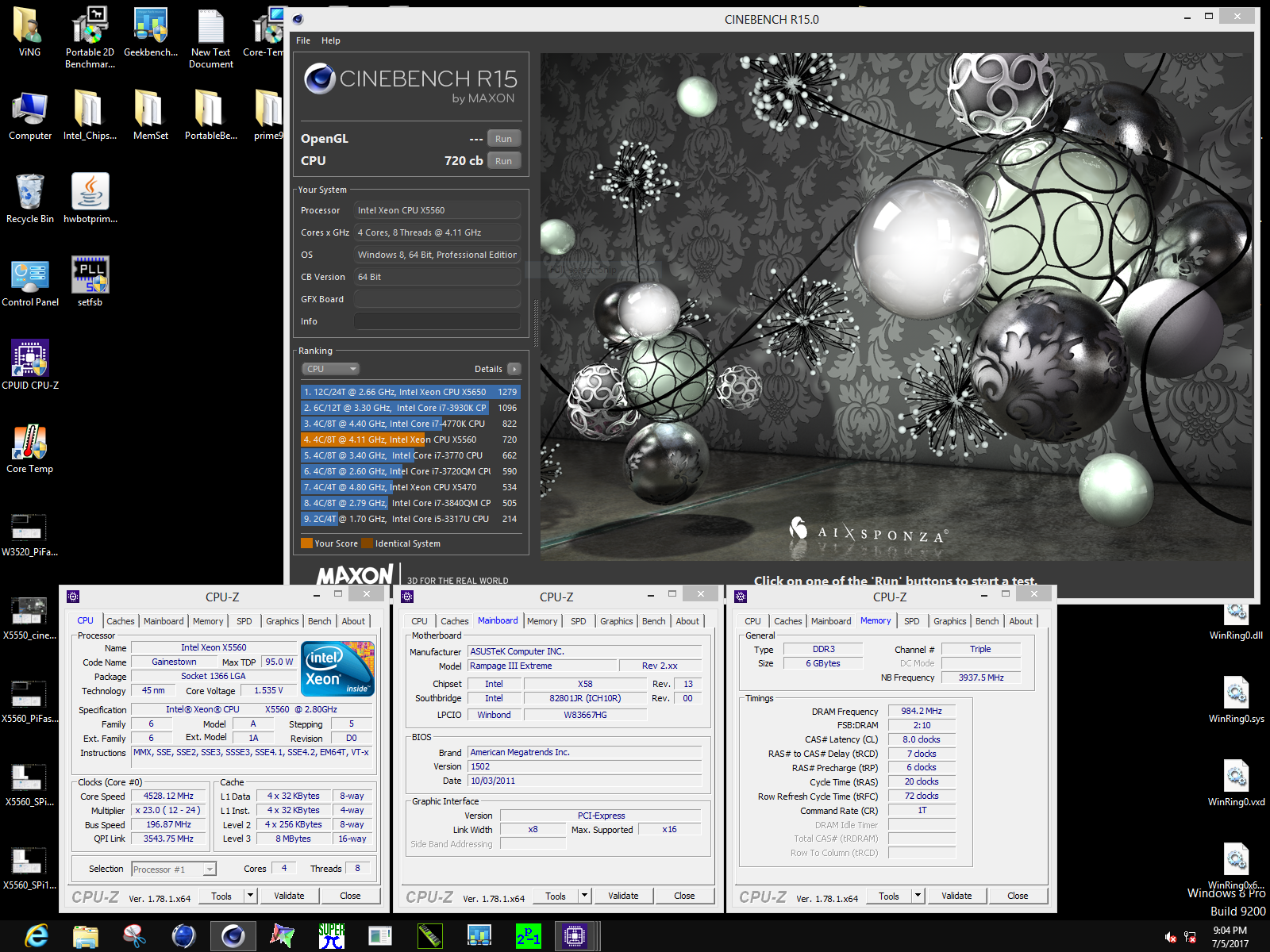Run the OpenGL benchmark
The image size is (1270, 952).
point(504,139)
